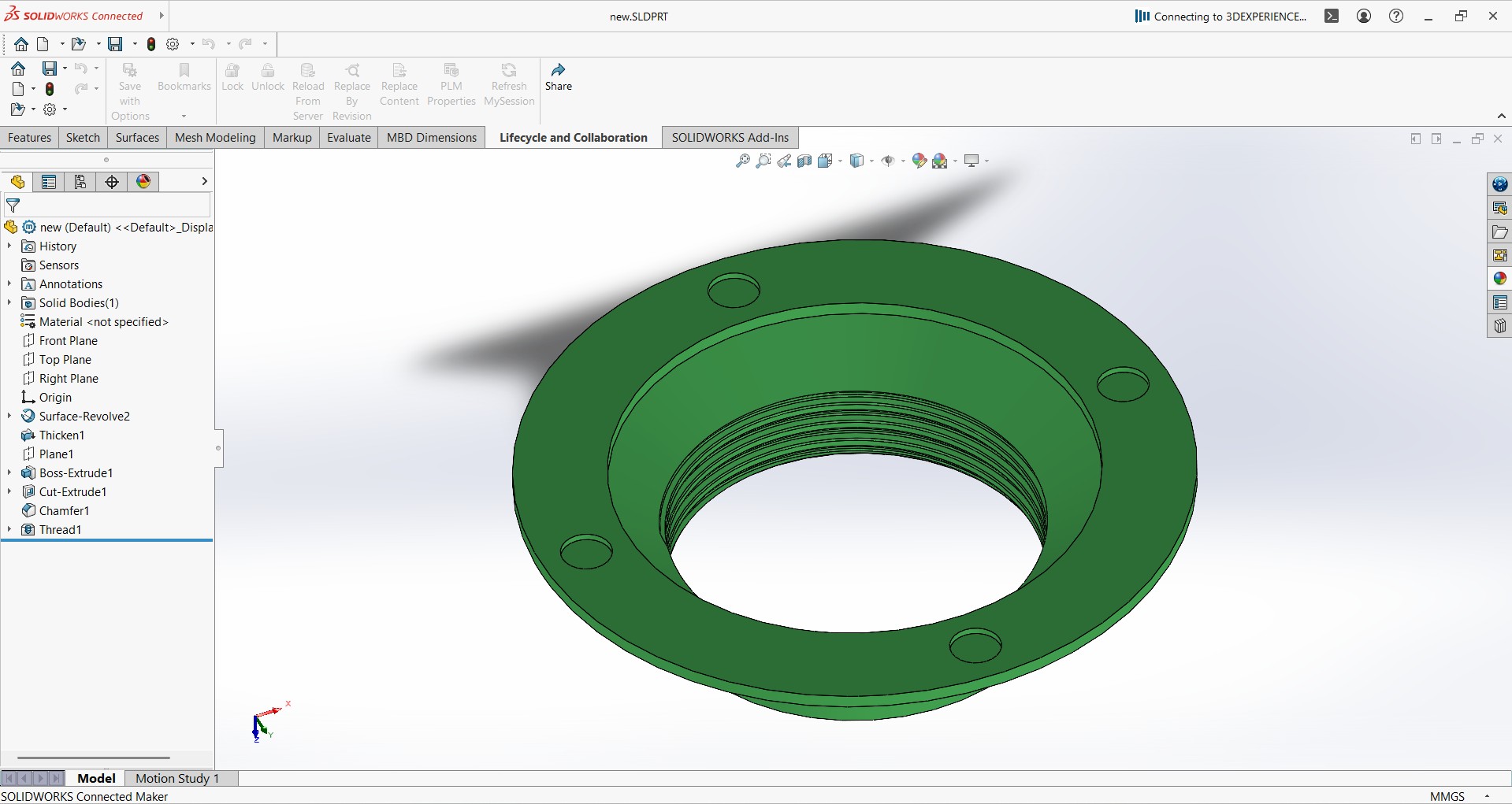Image resolution: width=1512 pixels, height=804 pixels.
Task: Switch to the Surfaces tab
Action: click(x=137, y=138)
